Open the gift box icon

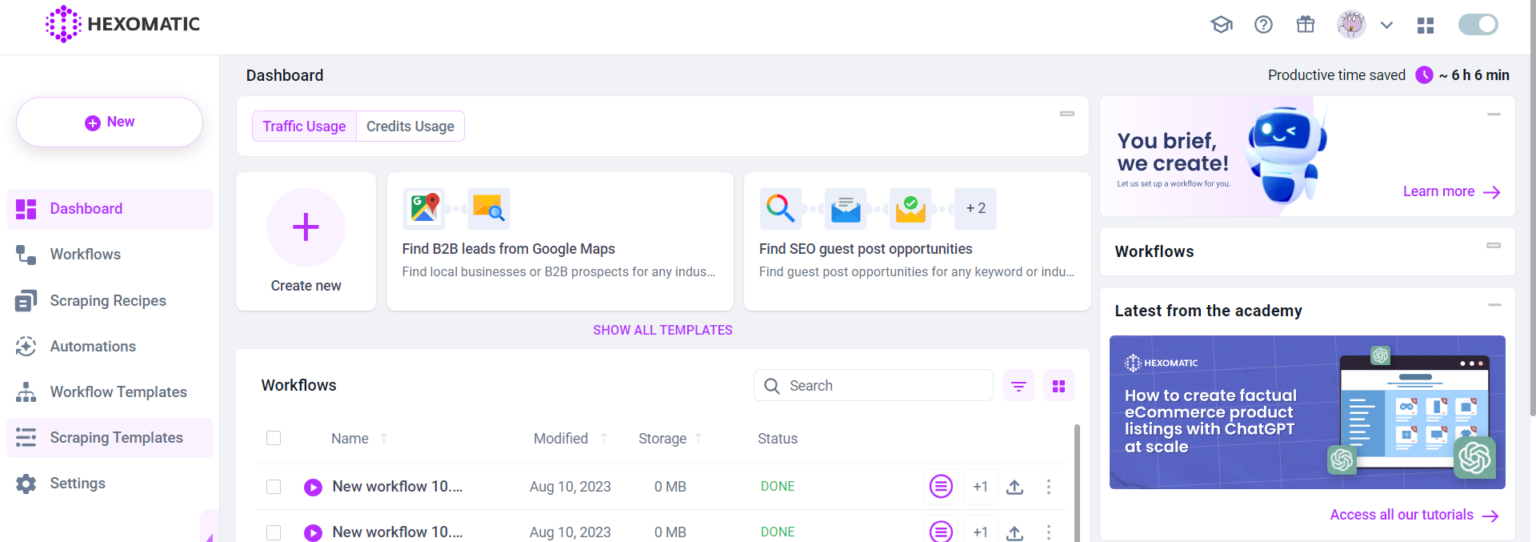tap(1305, 25)
